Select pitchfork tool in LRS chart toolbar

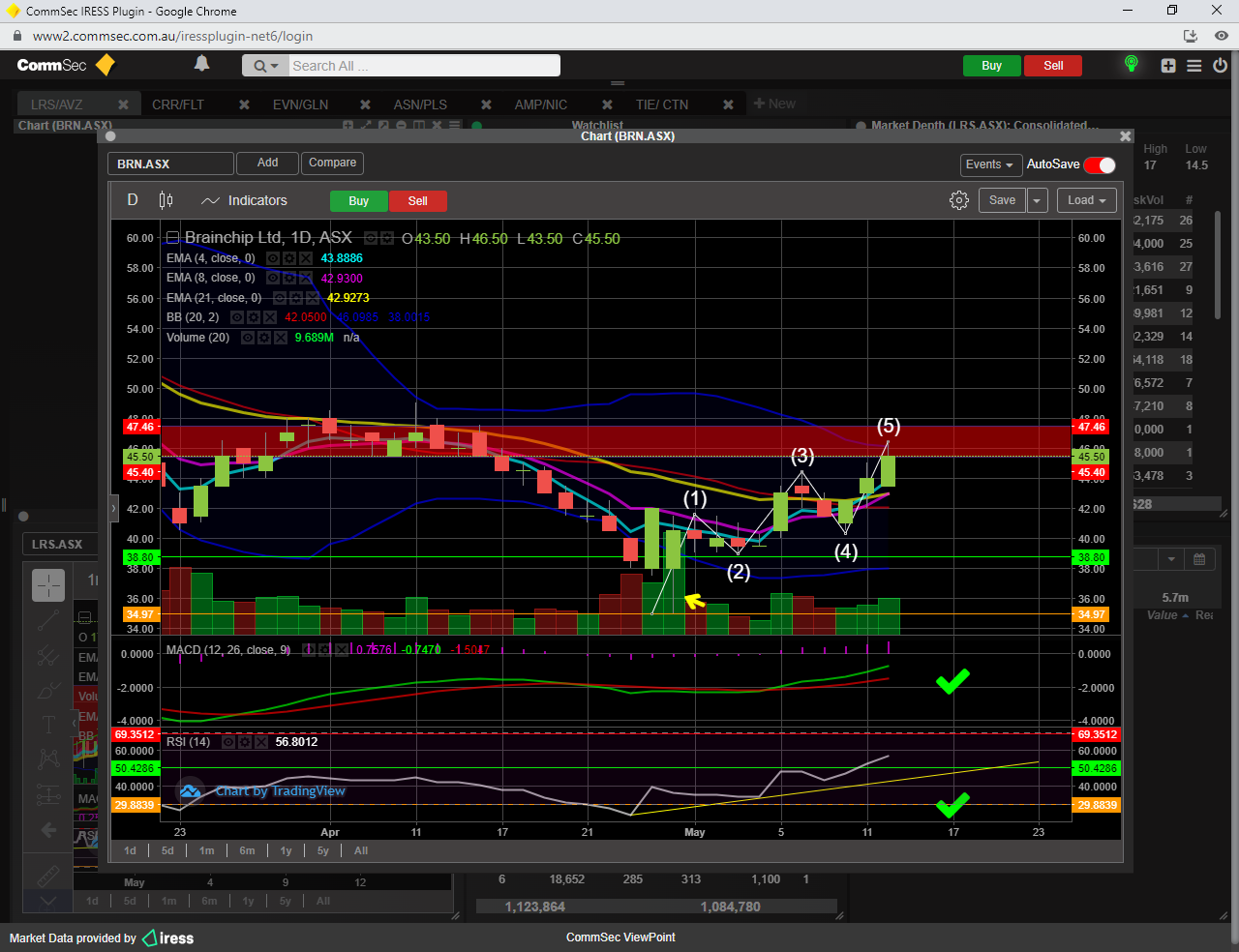tap(48, 656)
